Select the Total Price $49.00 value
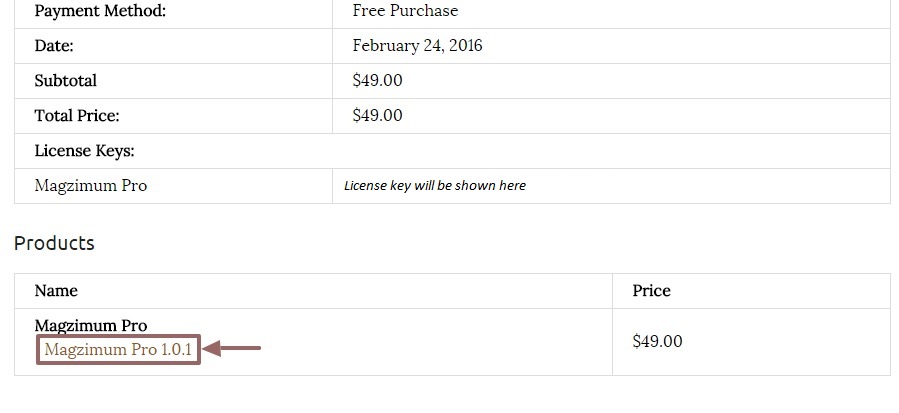The image size is (899, 413). pyautogui.click(x=377, y=115)
